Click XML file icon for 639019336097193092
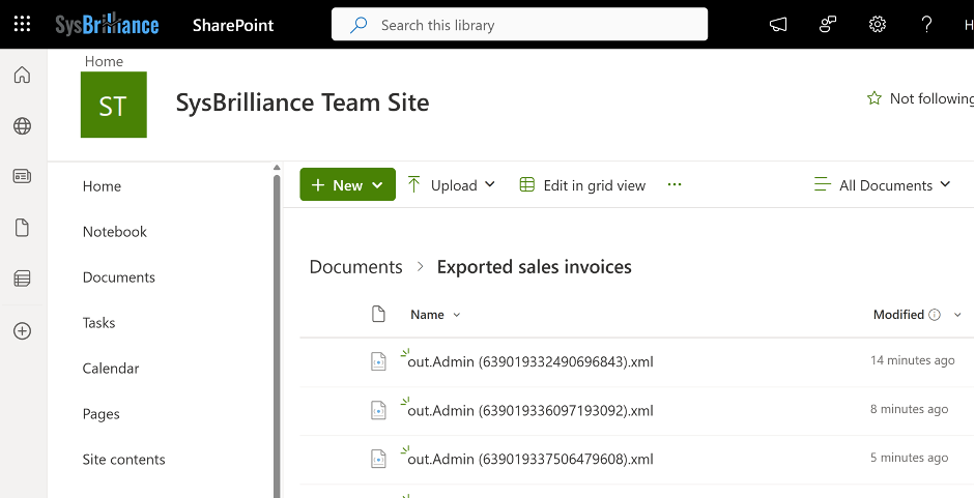 (378, 410)
